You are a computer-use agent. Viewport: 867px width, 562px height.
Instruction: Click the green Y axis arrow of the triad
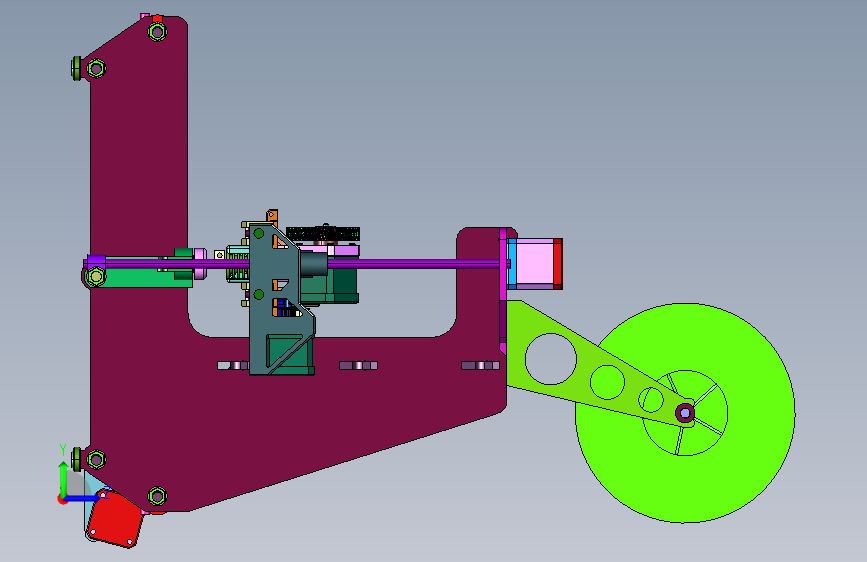(x=64, y=478)
